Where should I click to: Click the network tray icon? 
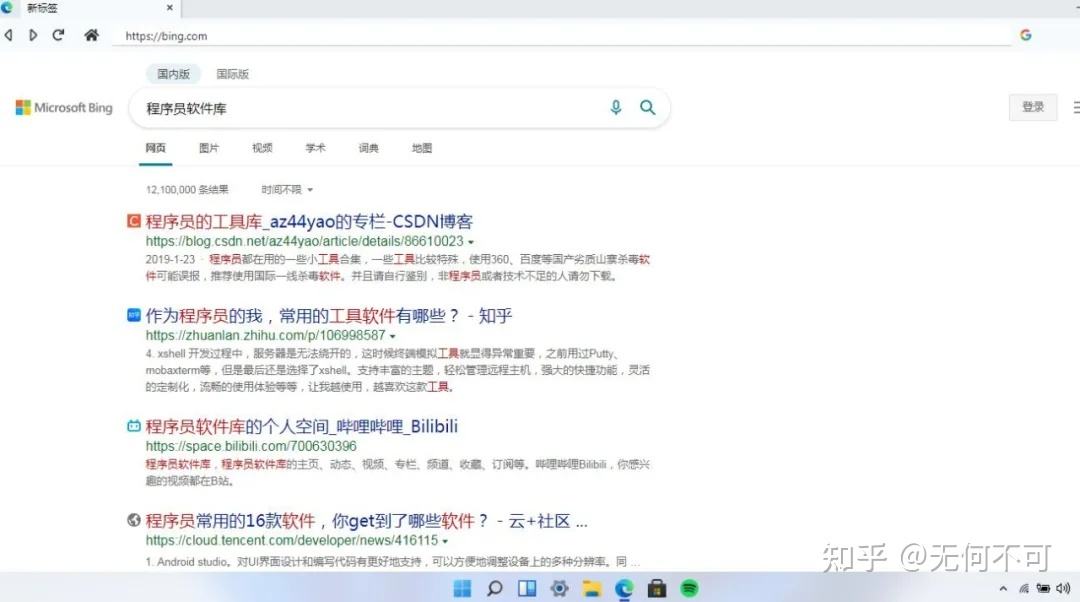pos(1024,588)
